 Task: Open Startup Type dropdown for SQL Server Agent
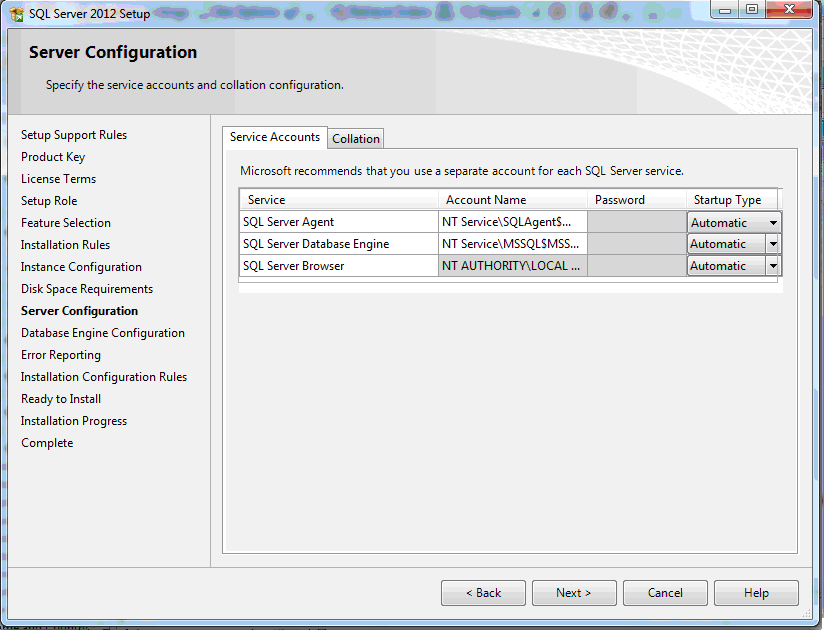[x=773, y=223]
